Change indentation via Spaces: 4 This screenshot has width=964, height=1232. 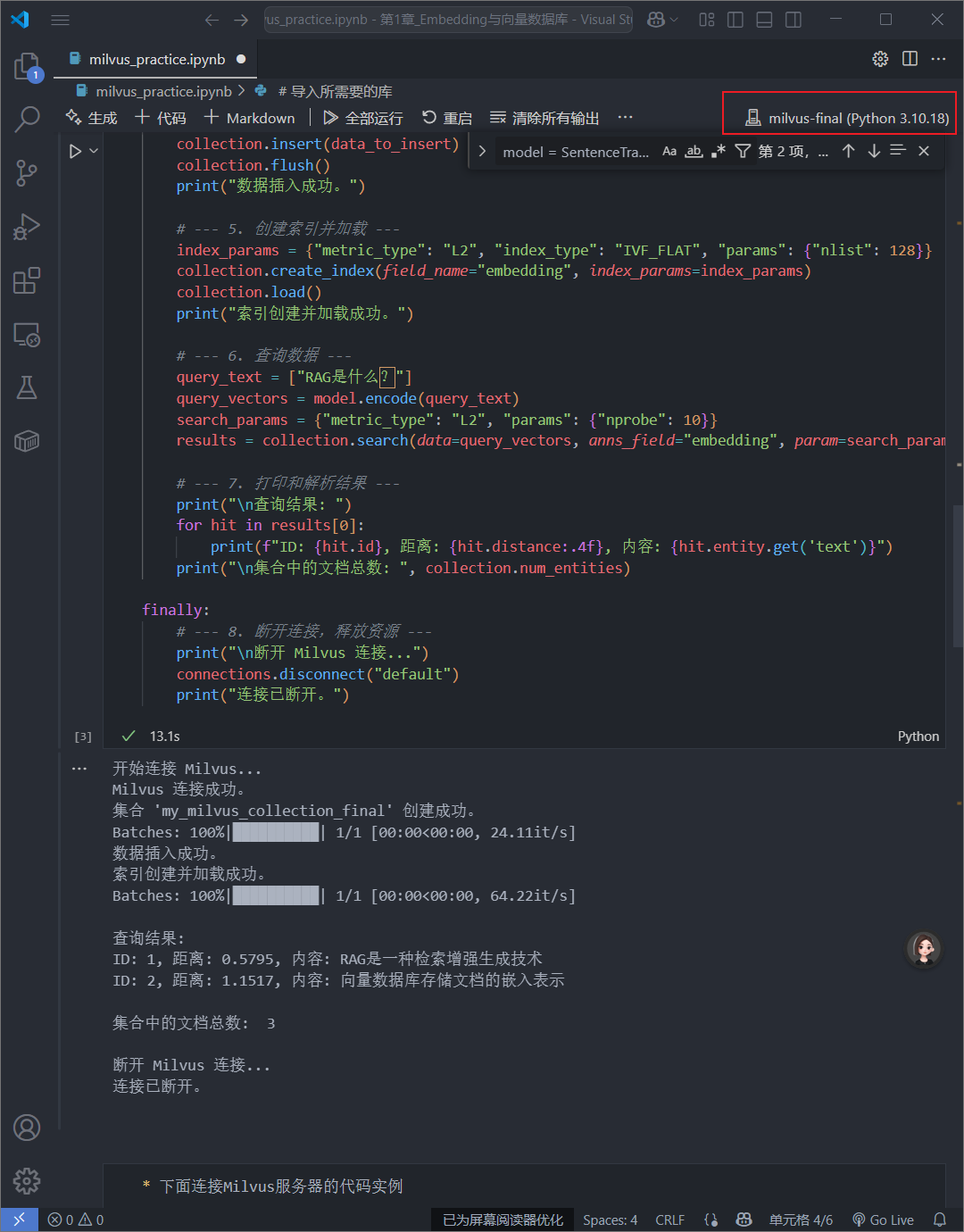point(611,1220)
